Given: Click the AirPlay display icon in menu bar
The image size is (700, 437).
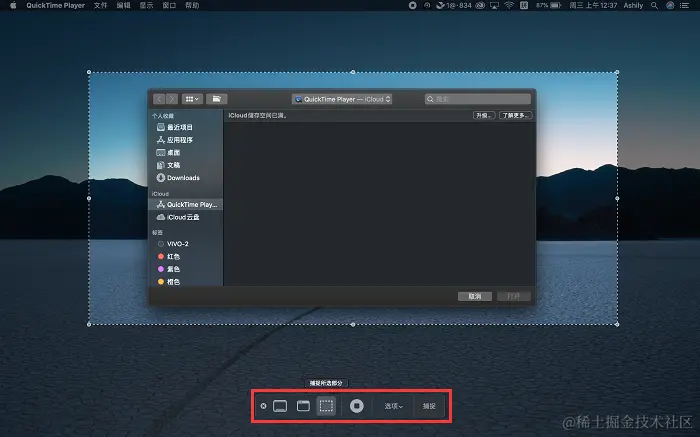Looking at the screenshot, I should pos(494,5).
